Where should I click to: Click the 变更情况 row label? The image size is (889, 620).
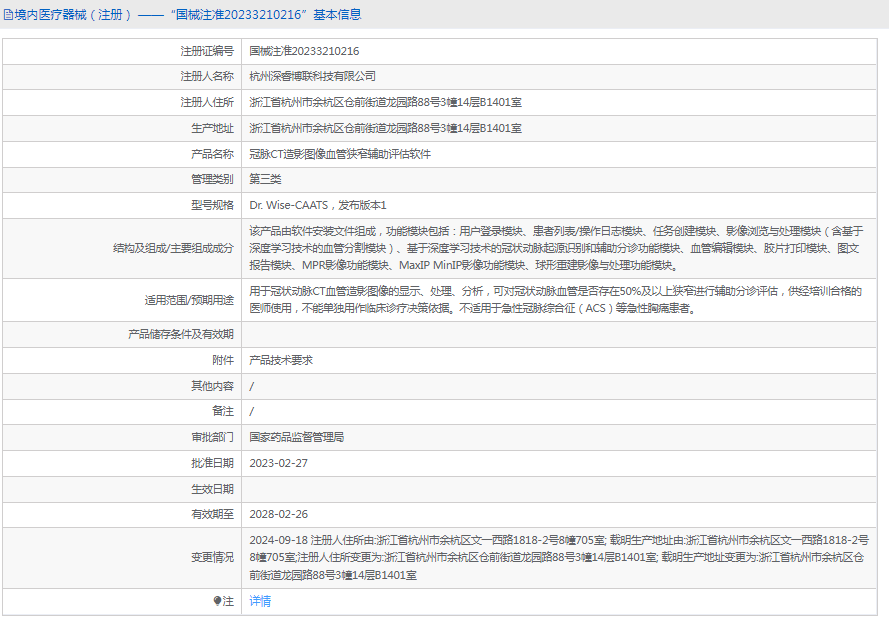click(212, 558)
